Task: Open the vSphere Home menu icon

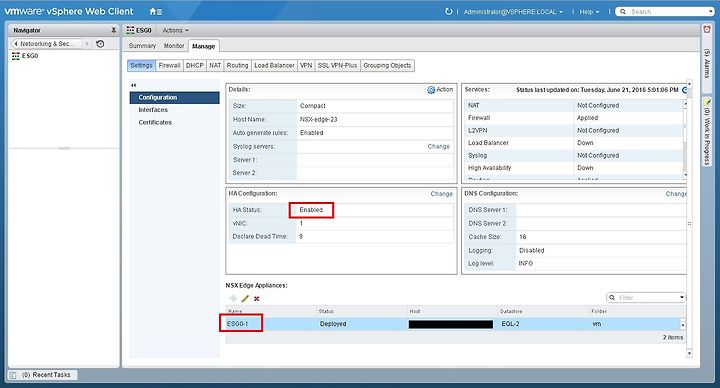Action: click(155, 11)
